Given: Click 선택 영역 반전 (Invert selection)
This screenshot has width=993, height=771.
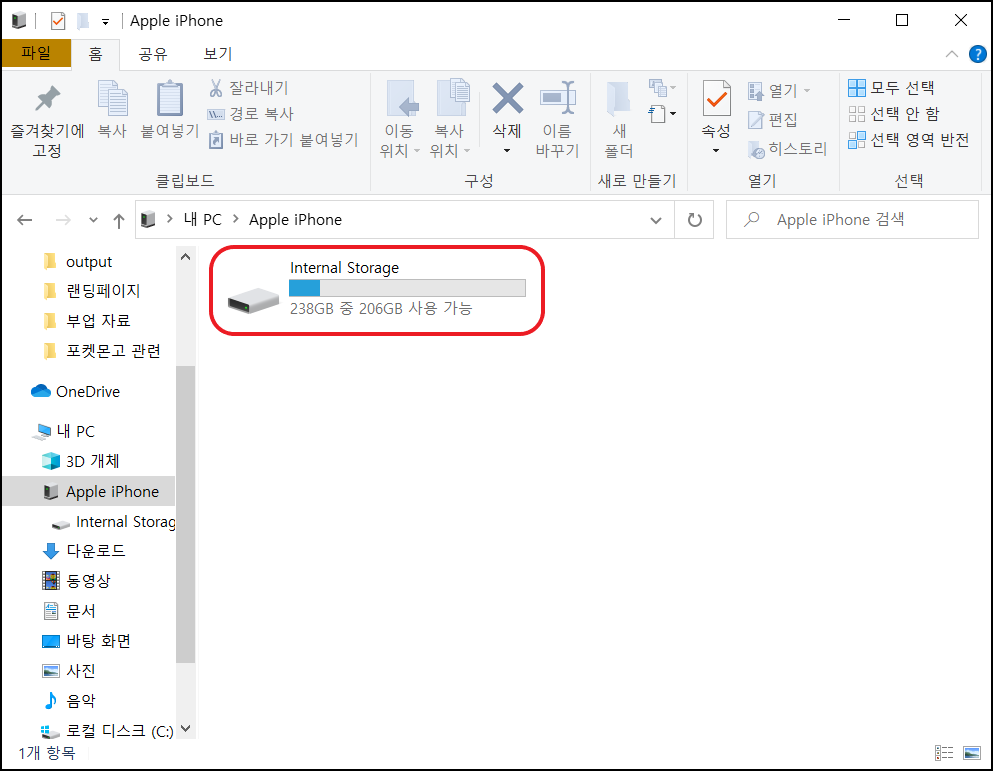Looking at the screenshot, I should click(x=909, y=140).
